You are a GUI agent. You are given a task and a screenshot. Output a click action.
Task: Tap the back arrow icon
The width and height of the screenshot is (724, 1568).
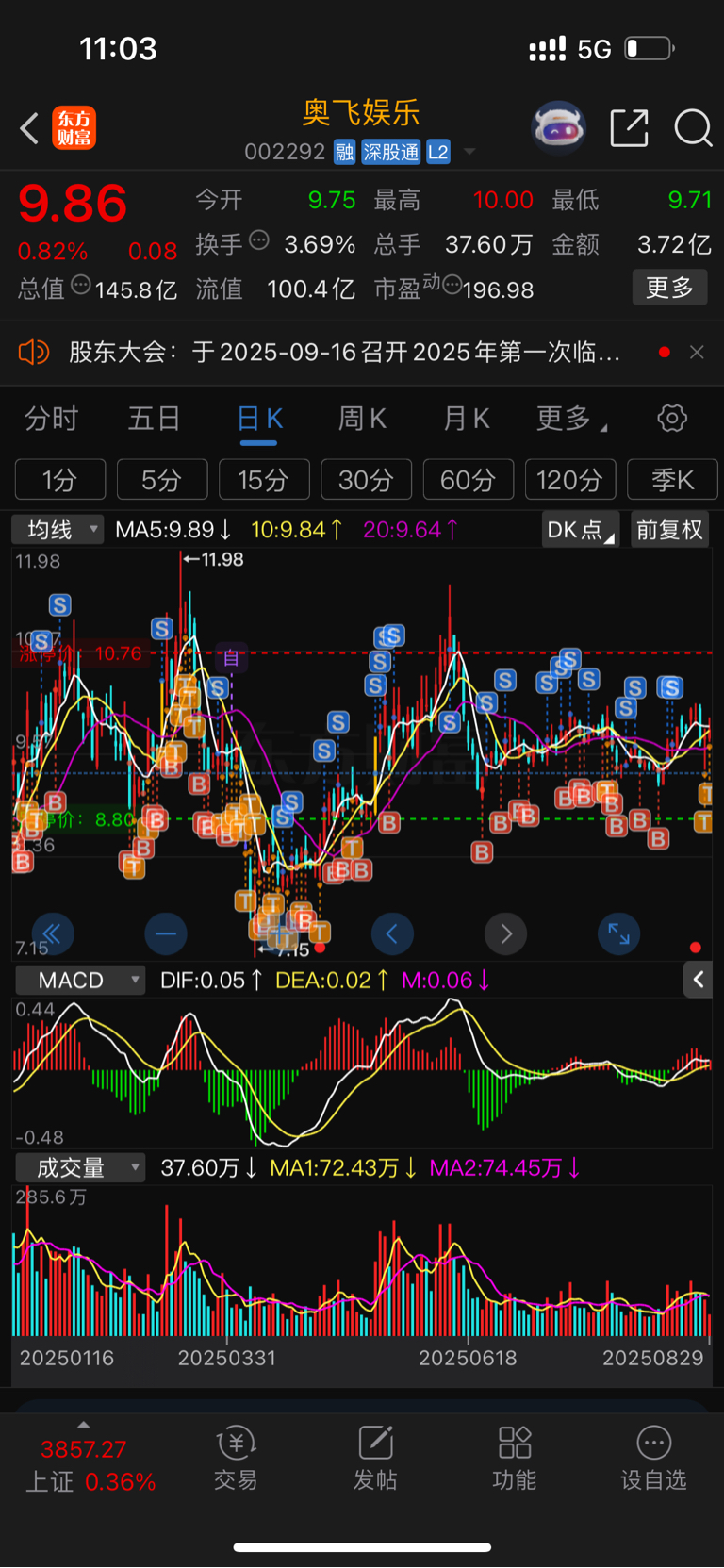pyautogui.click(x=29, y=128)
